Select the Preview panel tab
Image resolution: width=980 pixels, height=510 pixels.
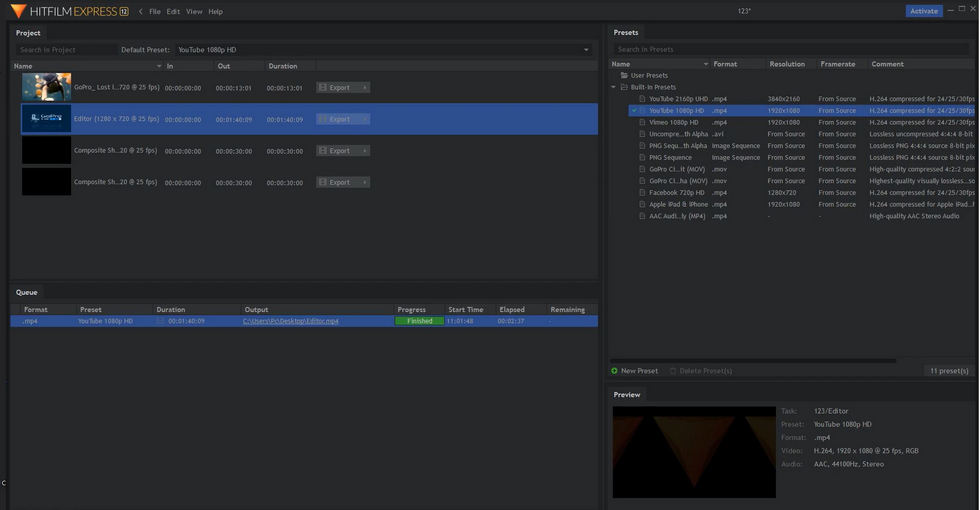(x=627, y=394)
